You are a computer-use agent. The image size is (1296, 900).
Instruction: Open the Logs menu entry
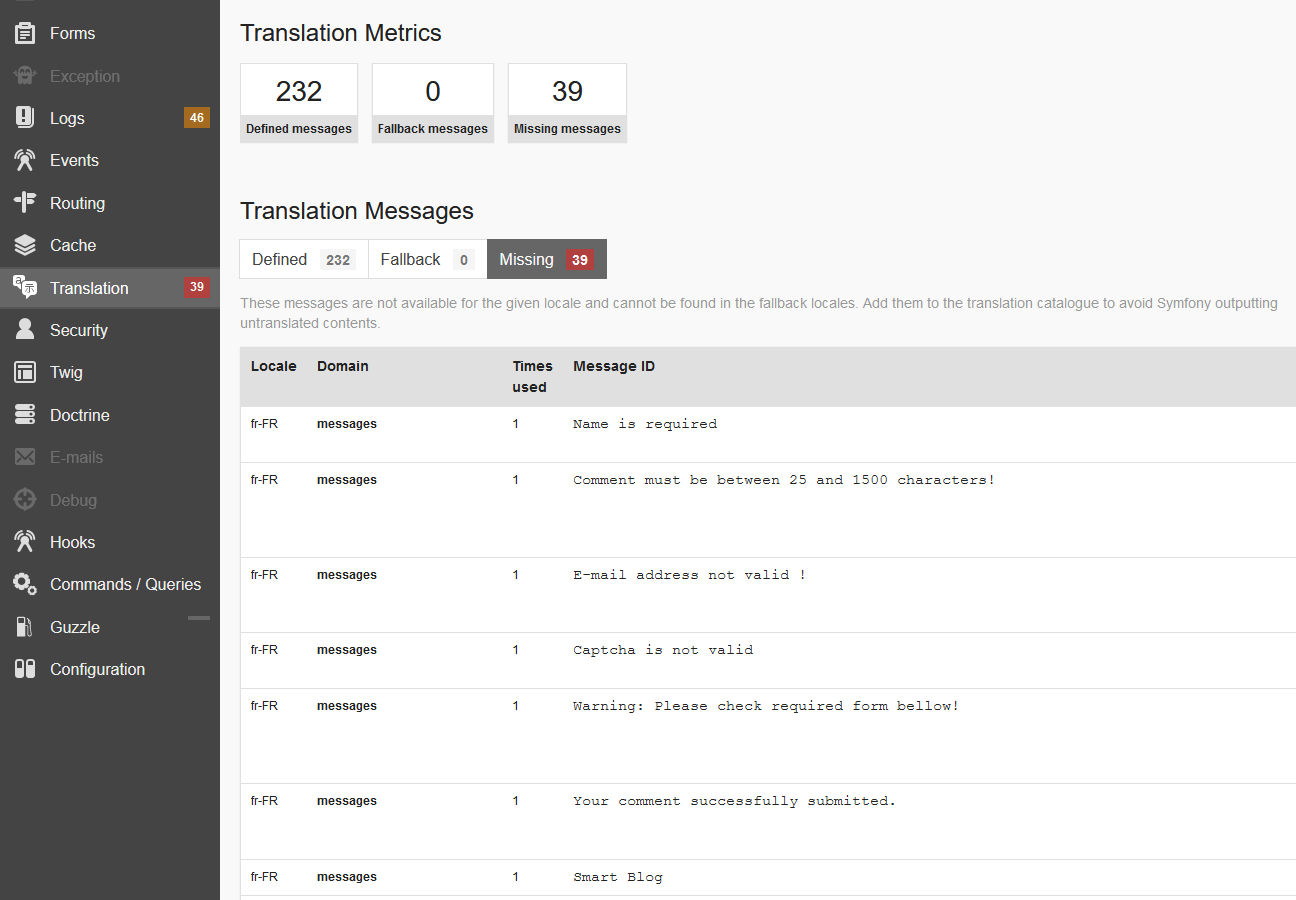coord(110,118)
